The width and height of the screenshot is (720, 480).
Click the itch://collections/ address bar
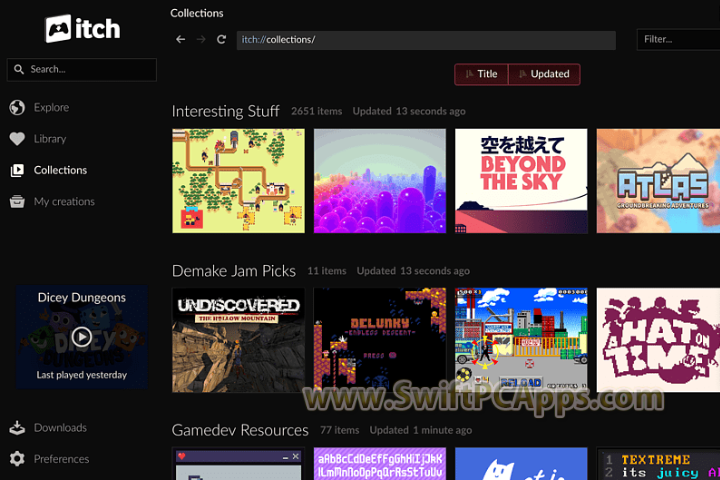(426, 40)
